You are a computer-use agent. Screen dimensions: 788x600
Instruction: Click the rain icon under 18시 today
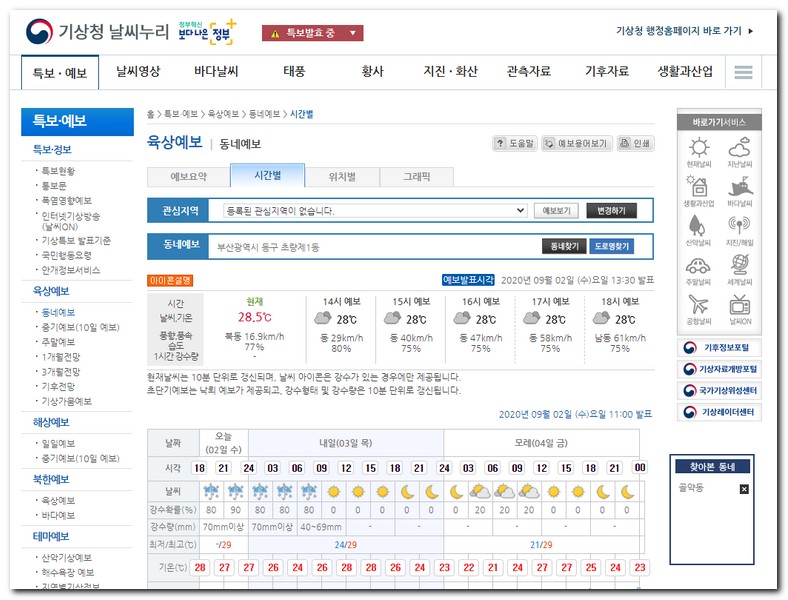[x=212, y=491]
